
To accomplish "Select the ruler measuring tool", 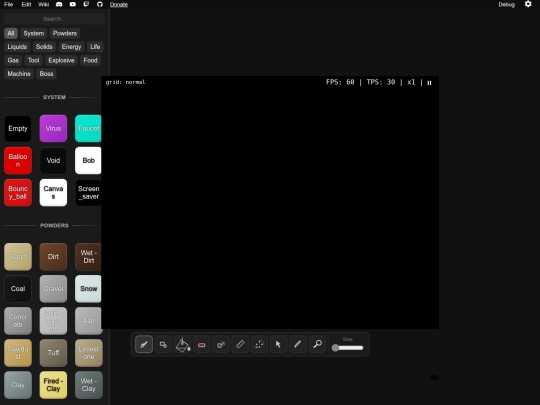I will 240,344.
